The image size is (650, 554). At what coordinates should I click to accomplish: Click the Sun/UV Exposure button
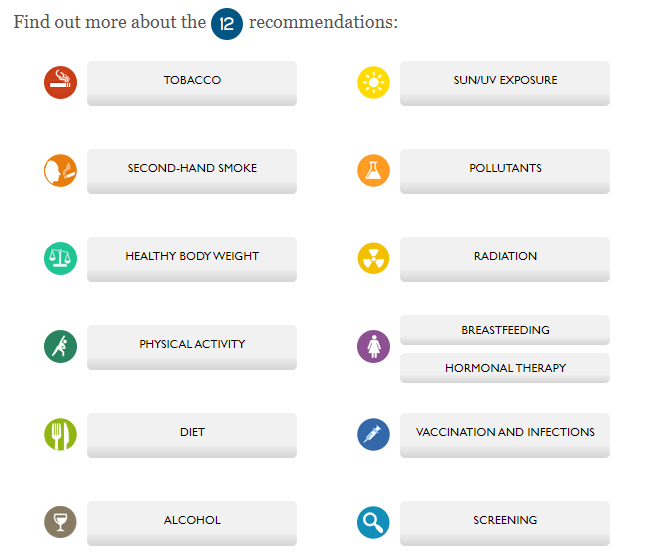click(505, 82)
